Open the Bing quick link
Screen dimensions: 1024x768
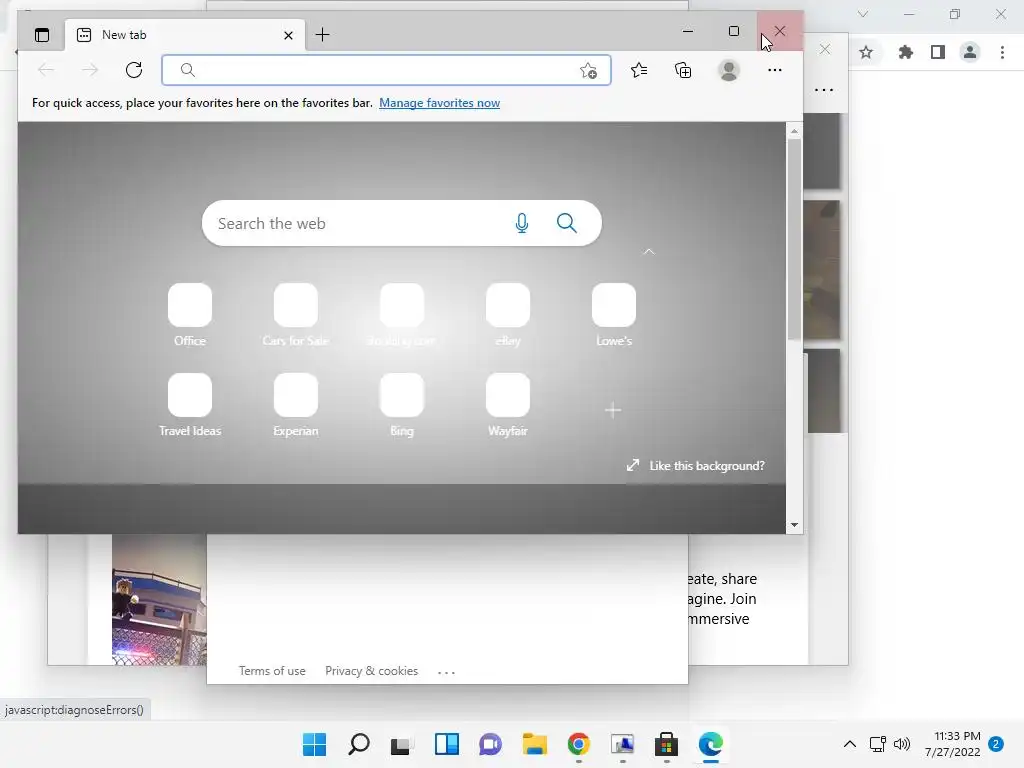[x=402, y=405]
